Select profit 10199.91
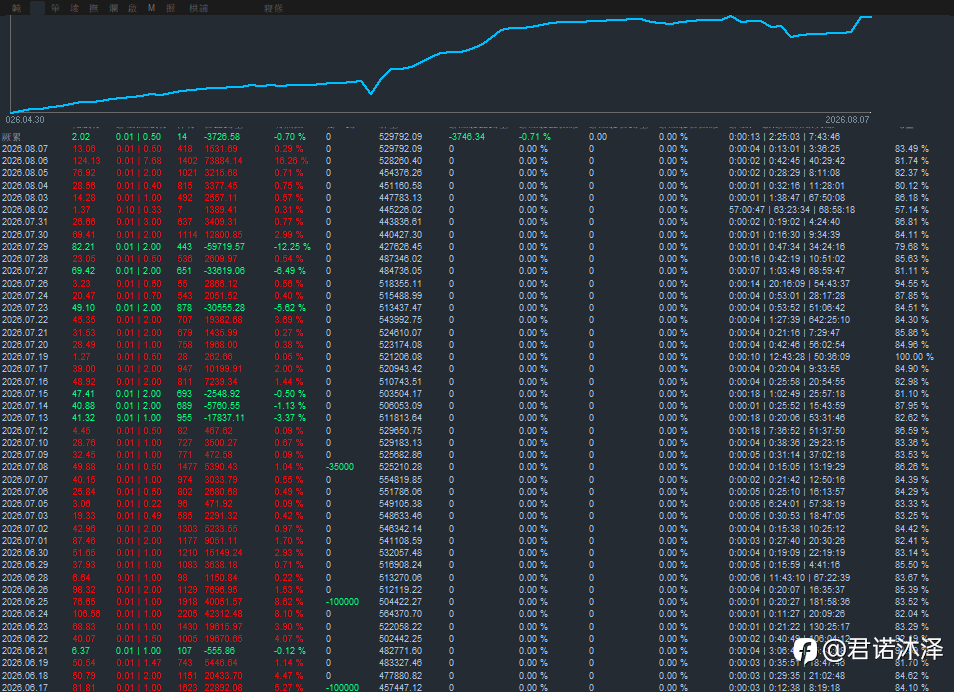Image resolution: width=954 pixels, height=692 pixels. tap(223, 369)
